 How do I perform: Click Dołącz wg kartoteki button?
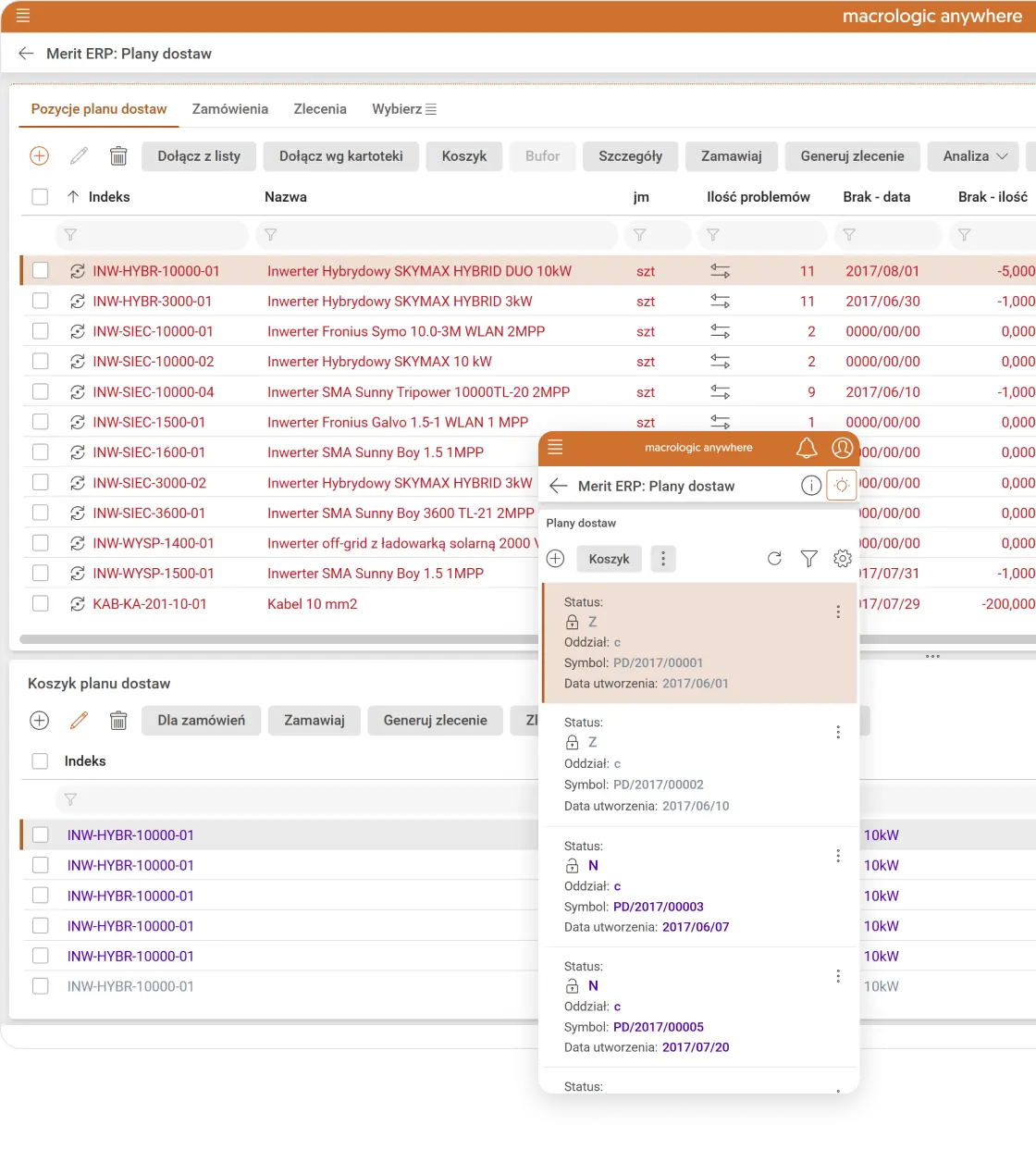click(x=341, y=156)
